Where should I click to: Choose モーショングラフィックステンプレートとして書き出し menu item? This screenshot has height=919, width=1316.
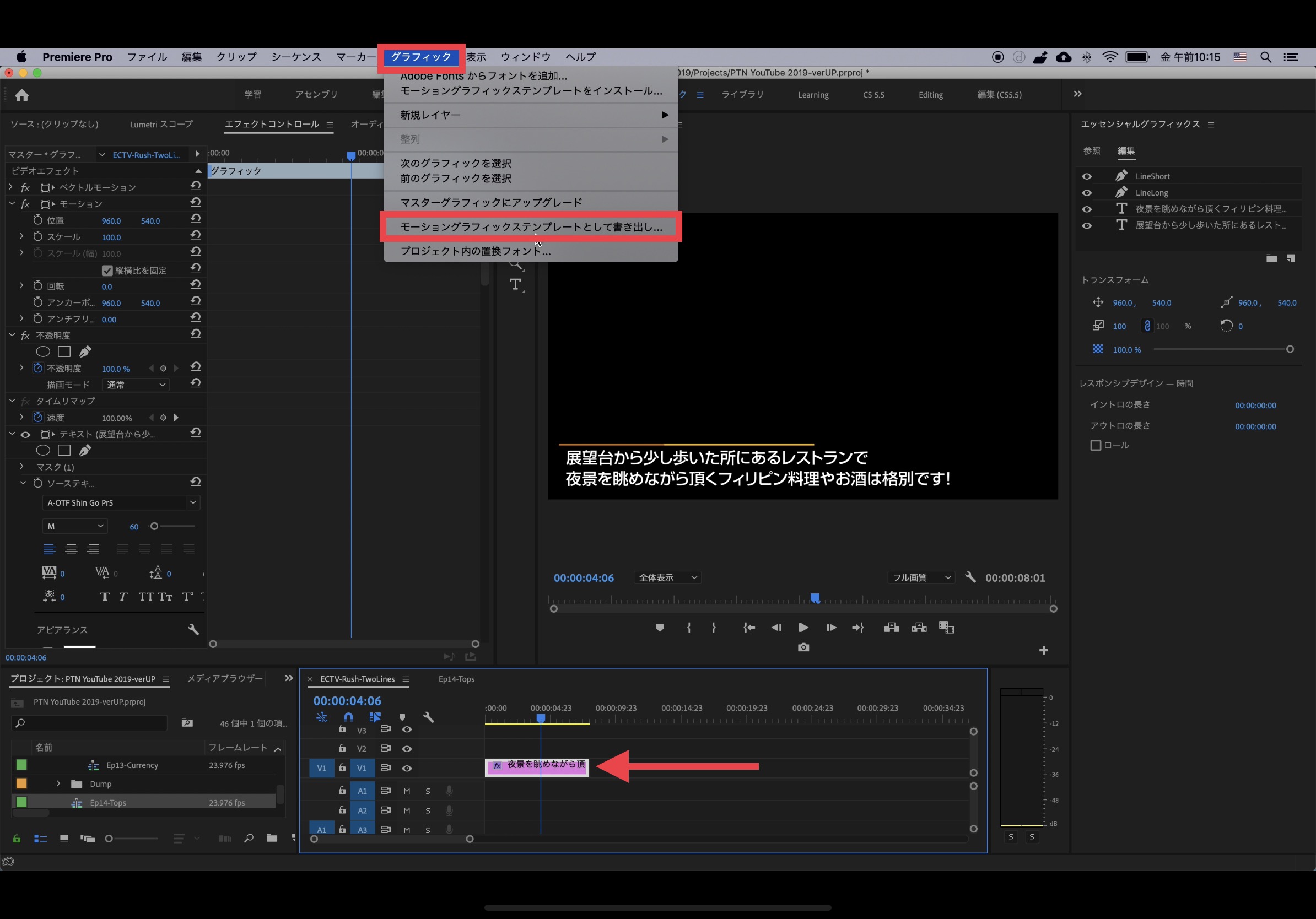[x=531, y=227]
